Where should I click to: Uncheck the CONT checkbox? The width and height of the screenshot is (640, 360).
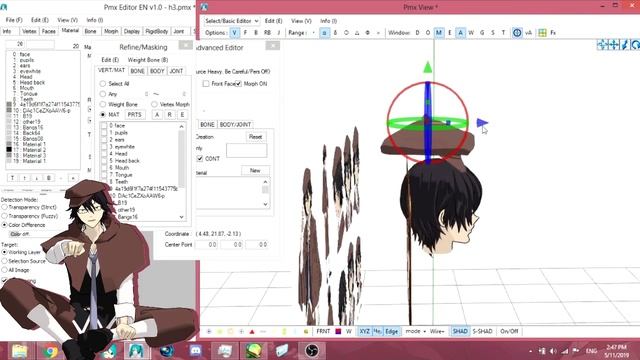click(200, 158)
